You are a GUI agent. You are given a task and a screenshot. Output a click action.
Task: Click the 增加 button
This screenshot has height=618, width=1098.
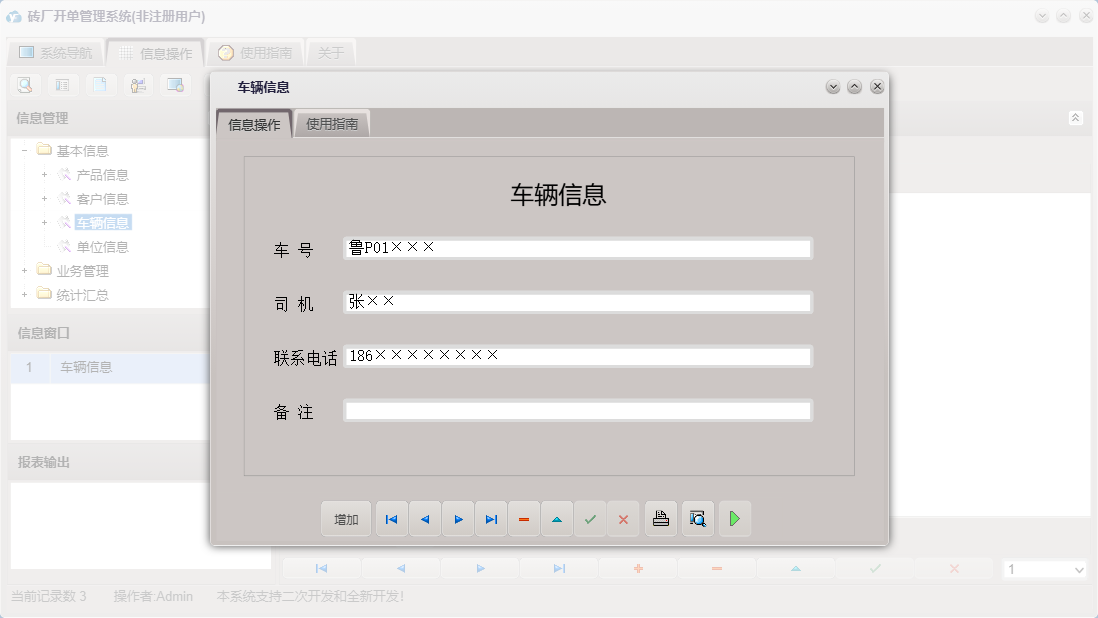tap(345, 519)
